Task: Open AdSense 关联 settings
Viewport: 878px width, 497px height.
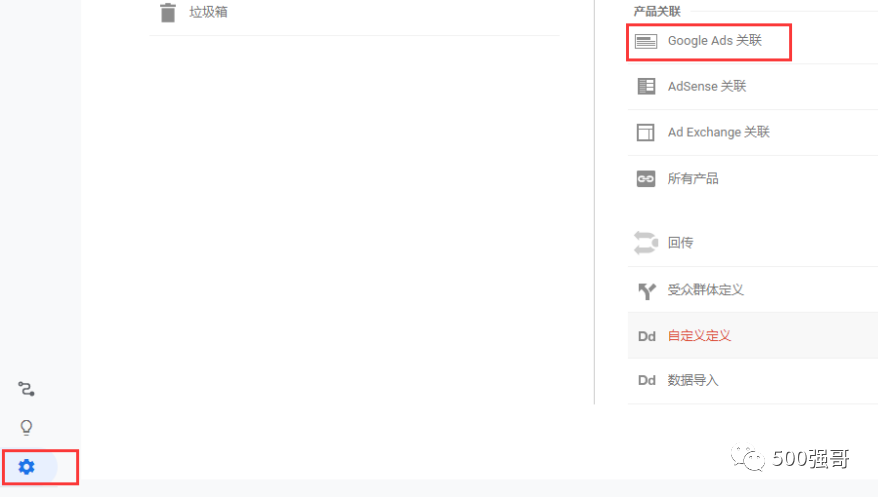Action: pyautogui.click(x=707, y=86)
